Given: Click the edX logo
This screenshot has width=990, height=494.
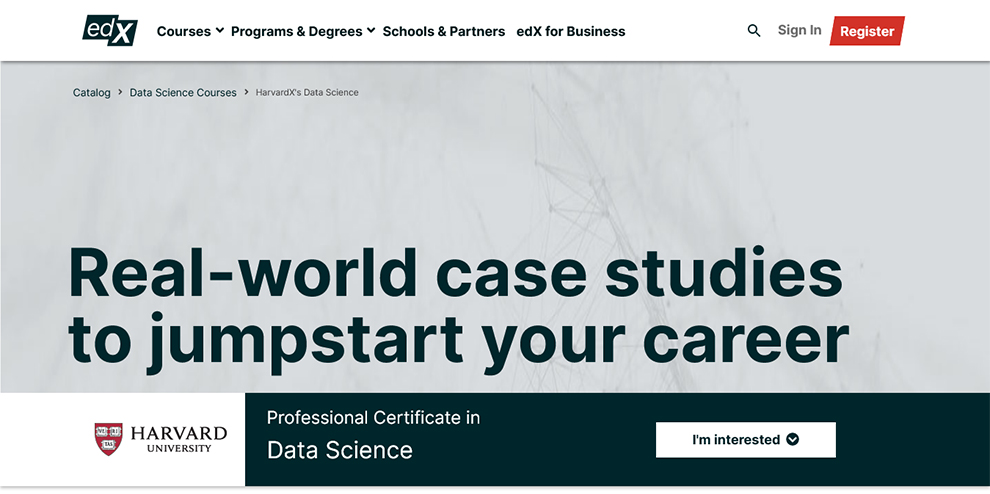Looking at the screenshot, I should tap(110, 30).
